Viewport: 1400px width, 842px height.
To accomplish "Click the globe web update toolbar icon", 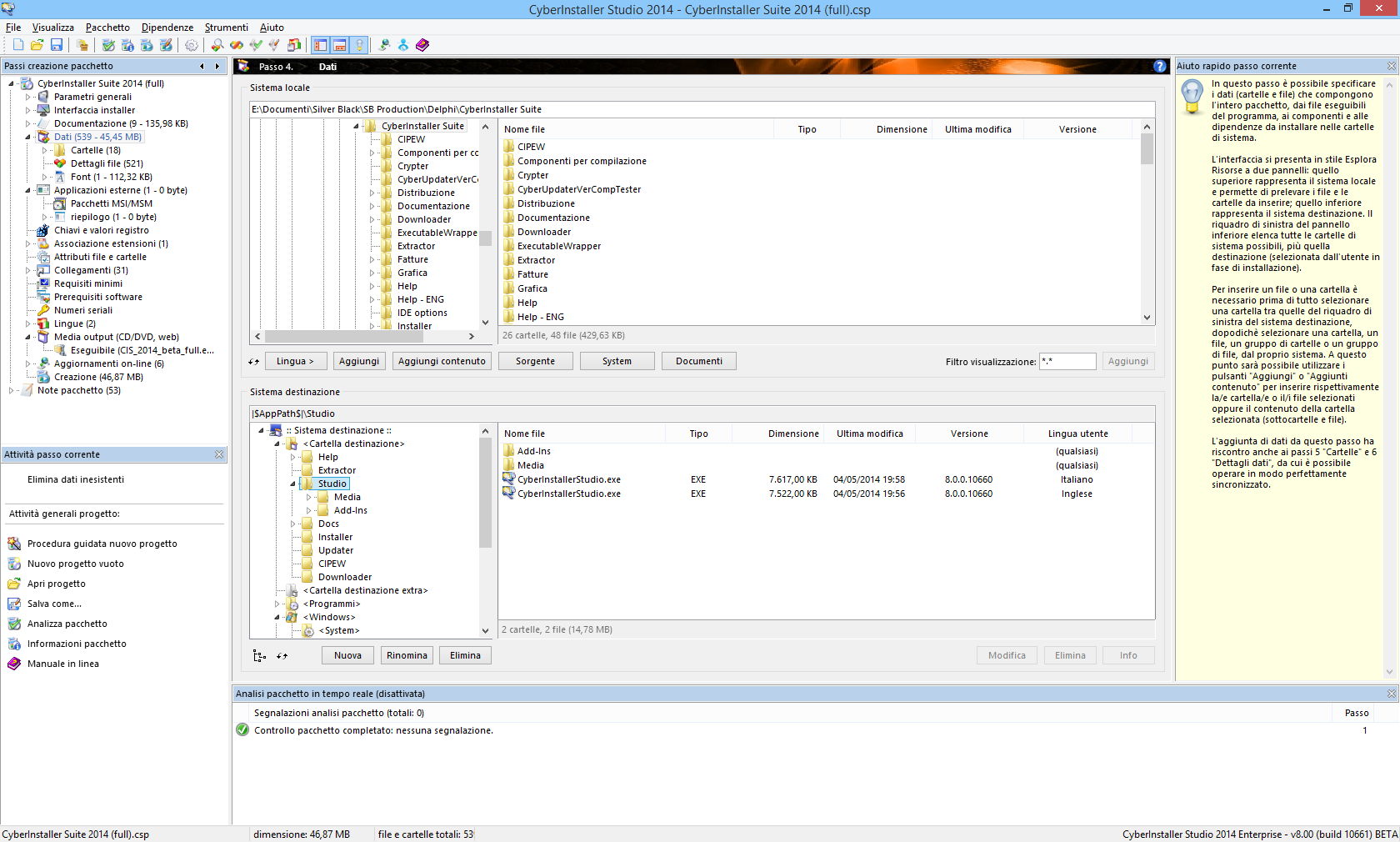I will [x=384, y=45].
